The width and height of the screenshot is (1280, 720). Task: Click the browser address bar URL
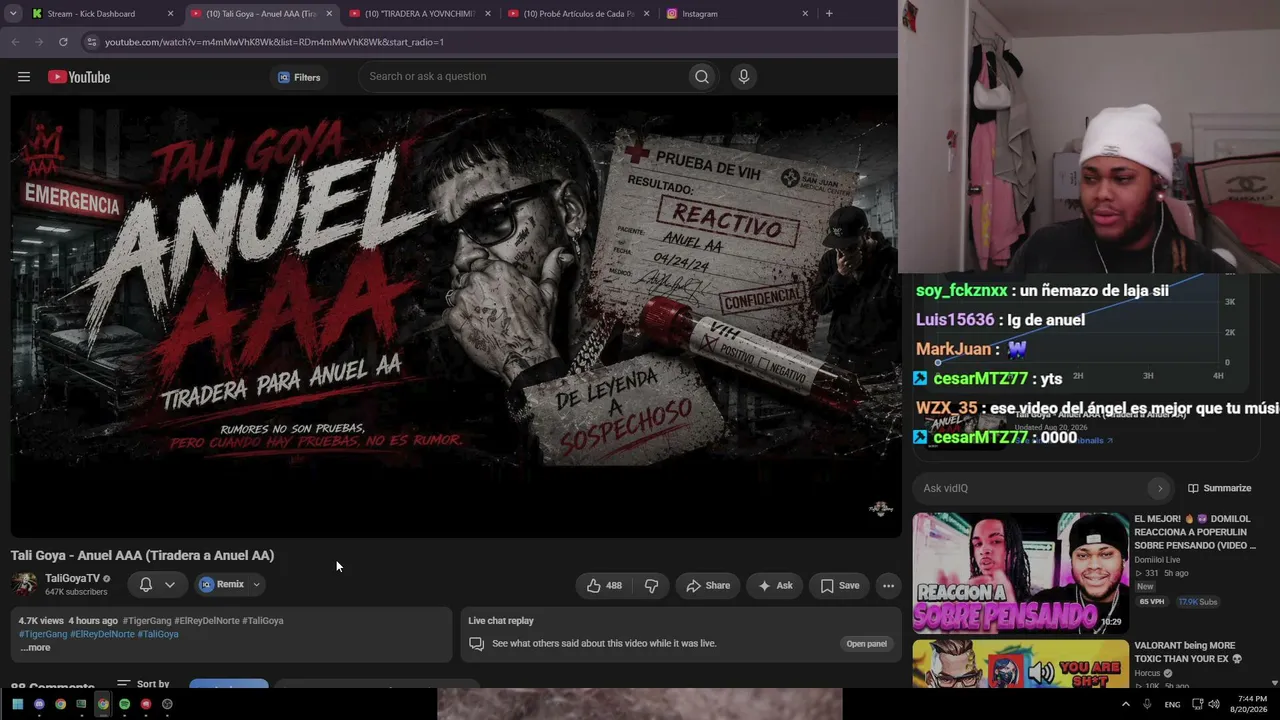(x=274, y=42)
